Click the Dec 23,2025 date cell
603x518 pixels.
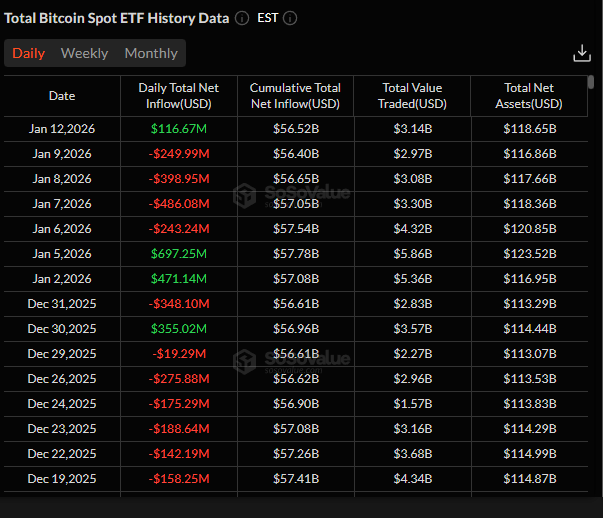point(62,429)
